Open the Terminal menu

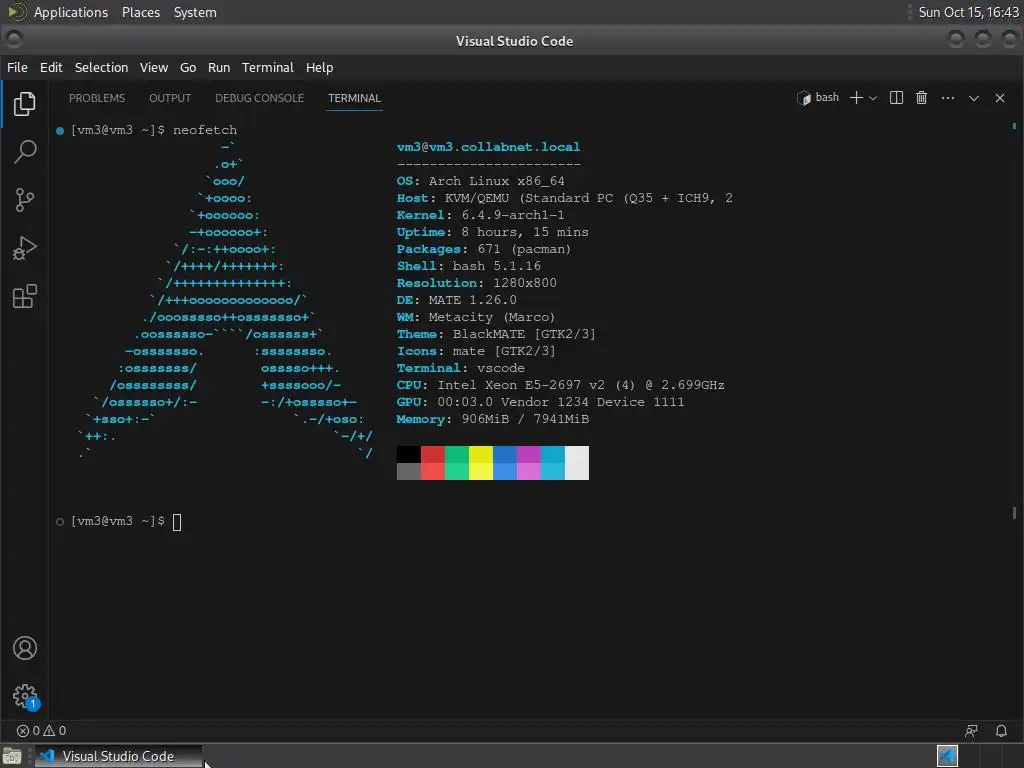pos(268,67)
